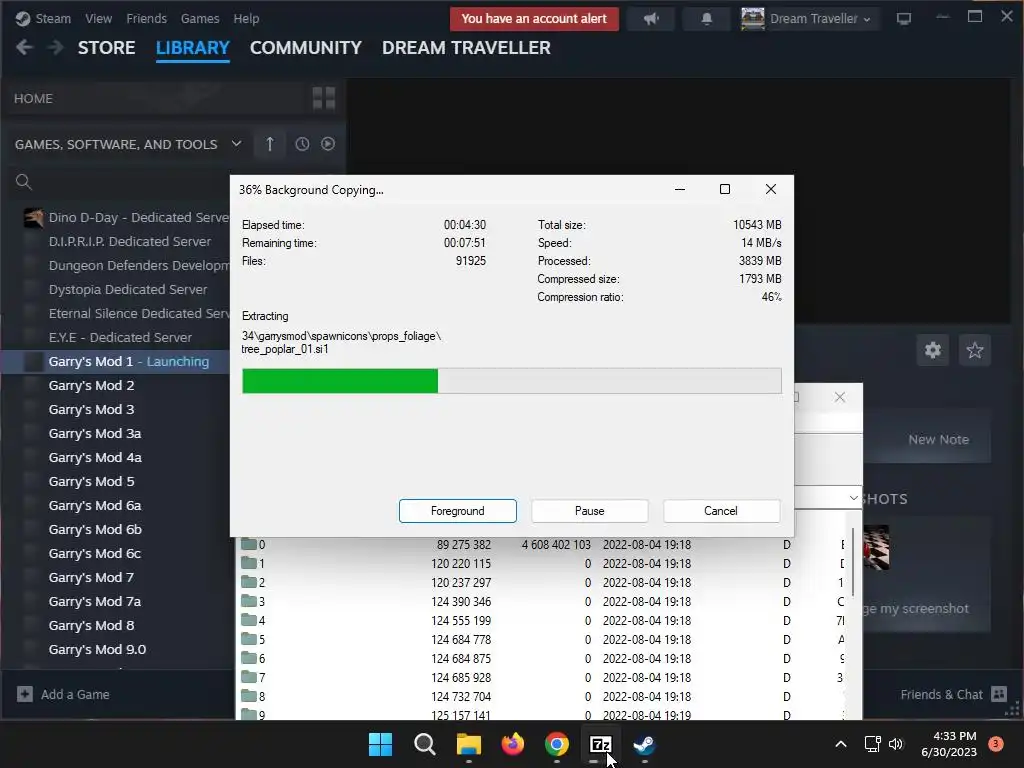Click the library search magnifier icon
This screenshot has height=768, width=1024.
click(24, 182)
